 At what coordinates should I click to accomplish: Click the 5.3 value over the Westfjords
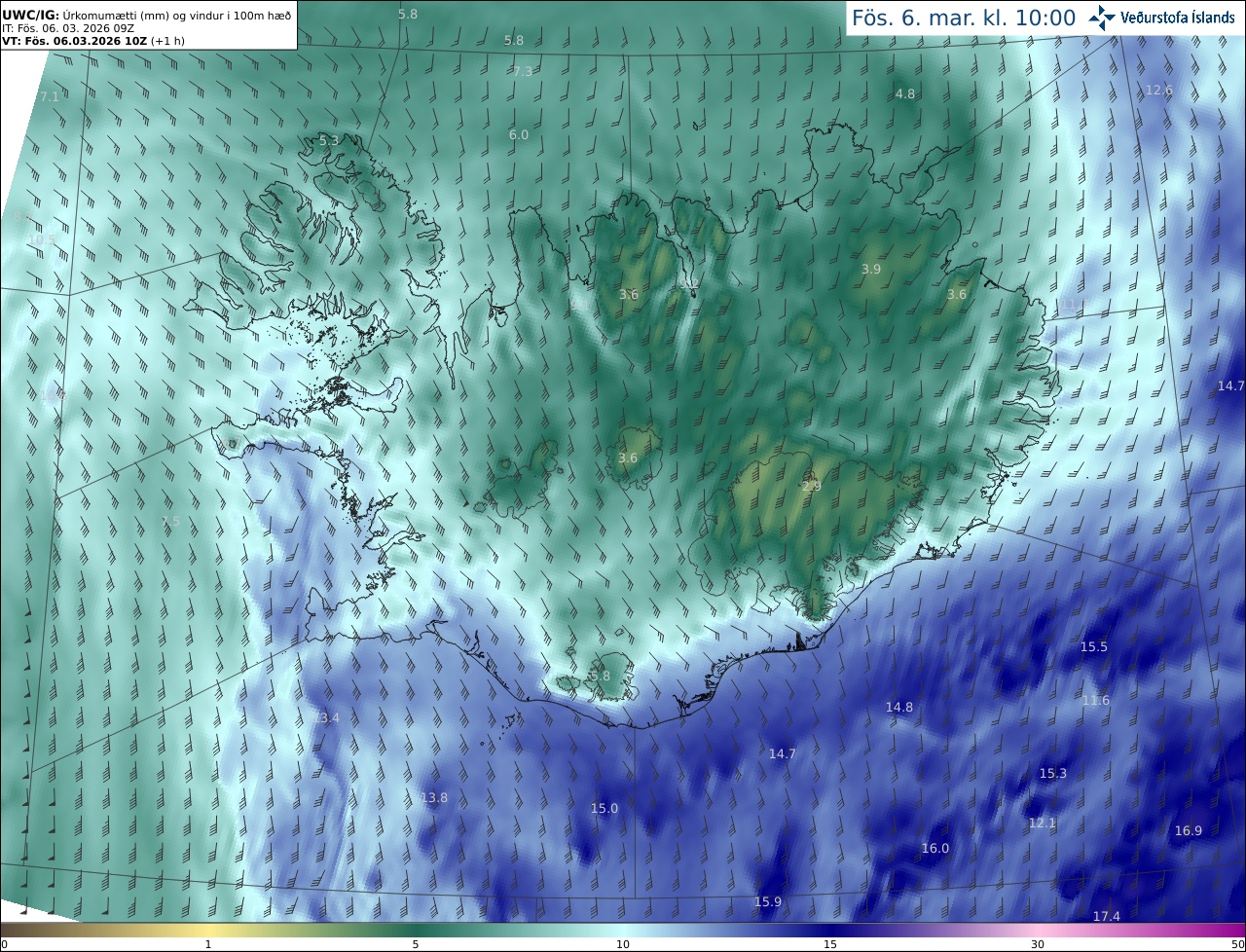329,141
